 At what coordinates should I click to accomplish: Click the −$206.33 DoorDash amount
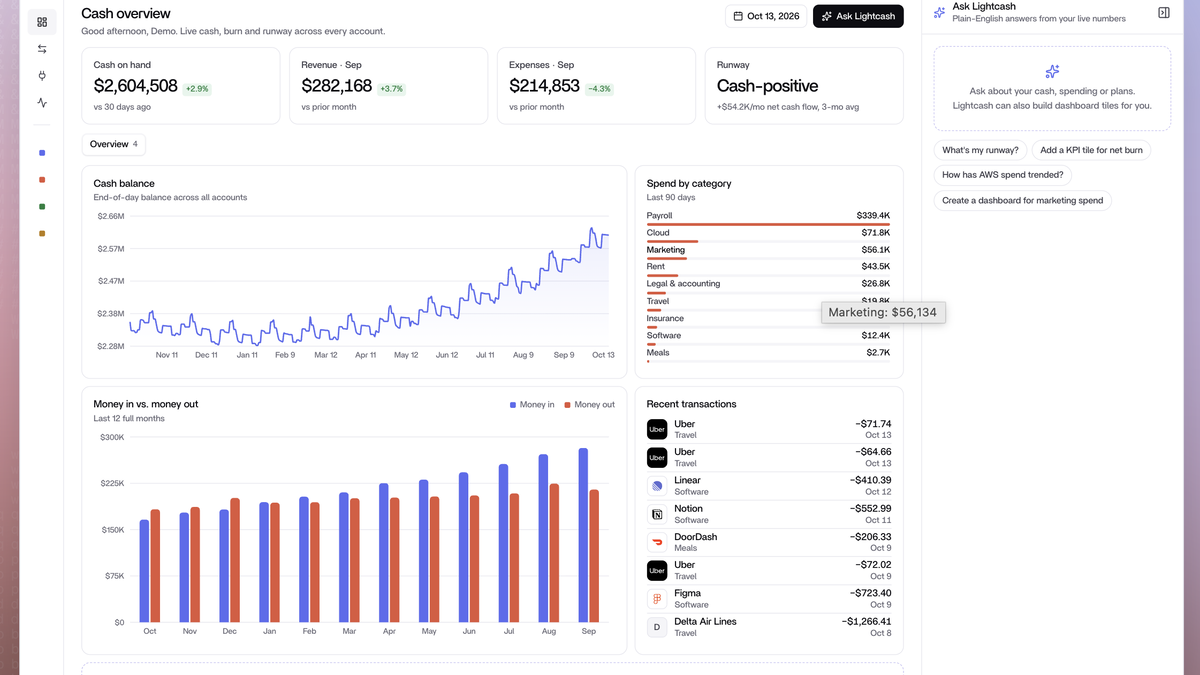(870, 537)
